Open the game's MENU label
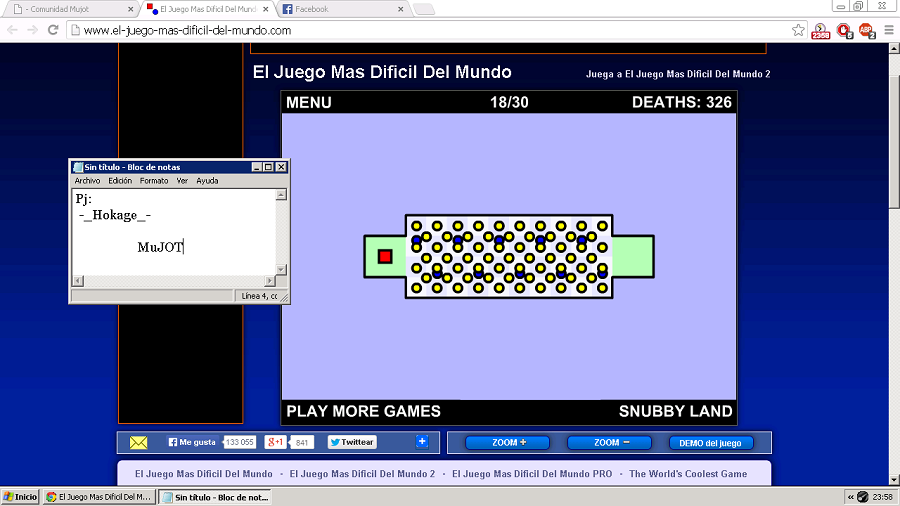Image resolution: width=900 pixels, height=506 pixels. point(308,102)
